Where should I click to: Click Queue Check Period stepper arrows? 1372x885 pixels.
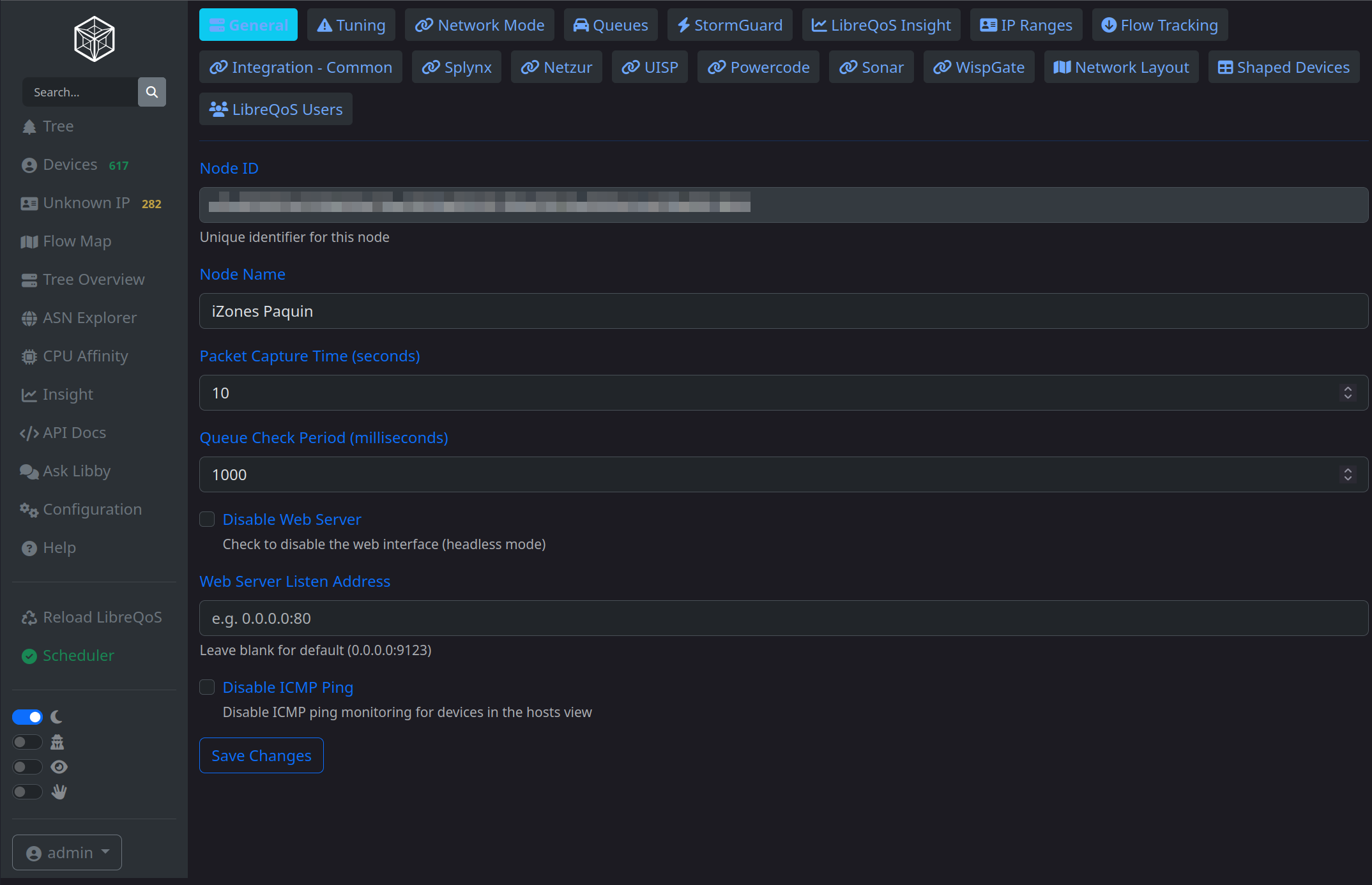1348,474
